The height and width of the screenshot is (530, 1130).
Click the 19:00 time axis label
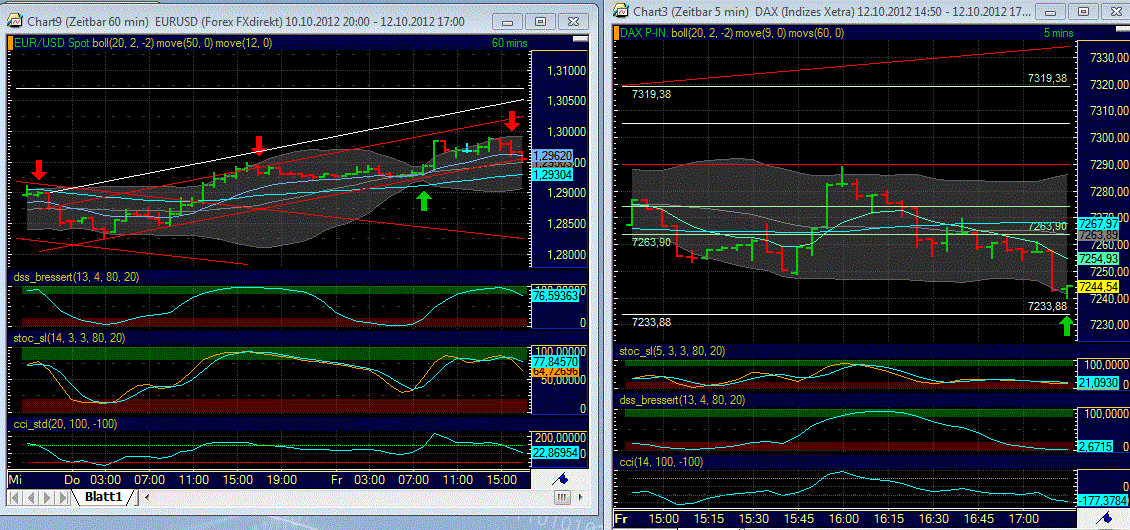tap(281, 479)
